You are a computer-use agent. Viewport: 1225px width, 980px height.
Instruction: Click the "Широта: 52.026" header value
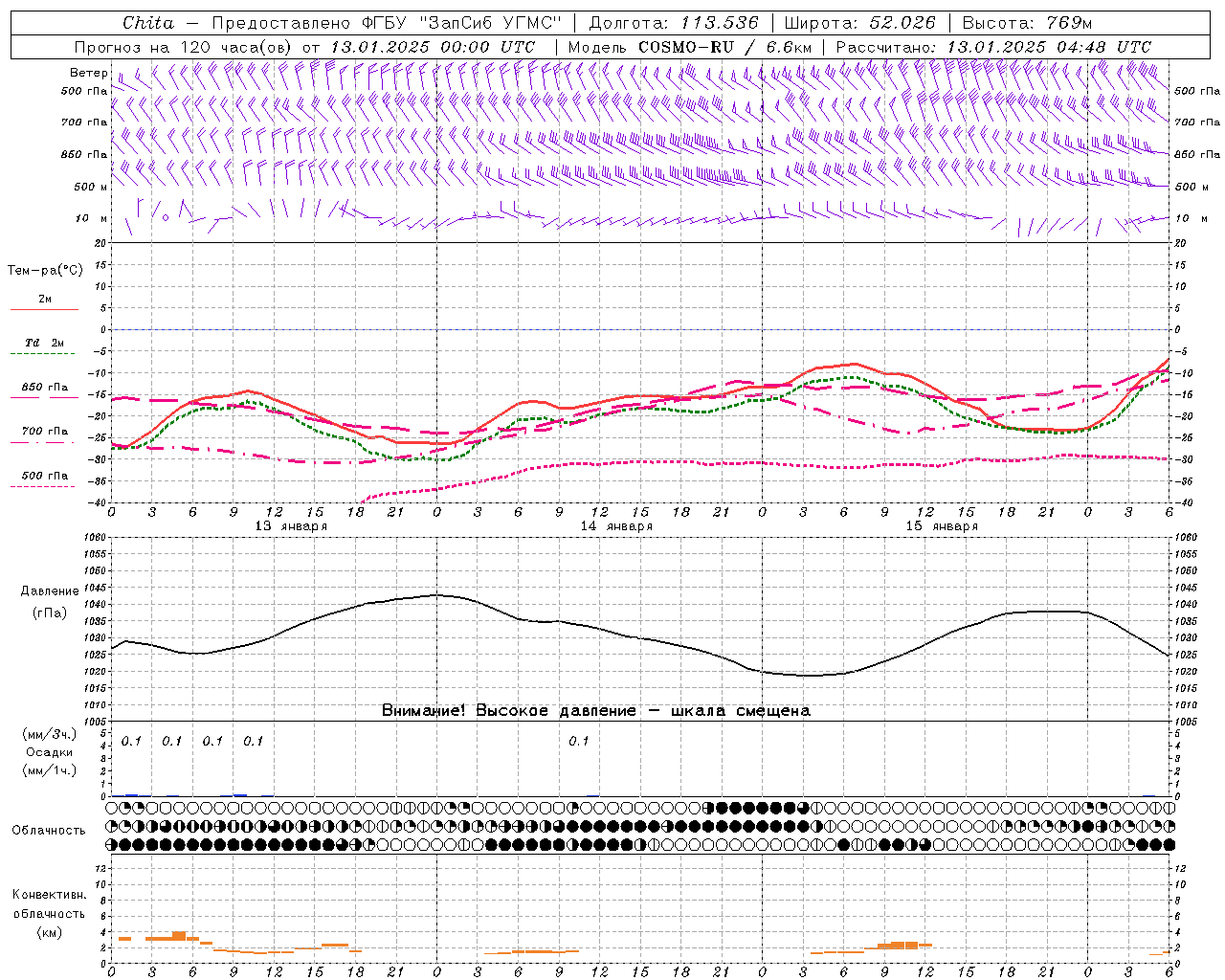[860, 23]
